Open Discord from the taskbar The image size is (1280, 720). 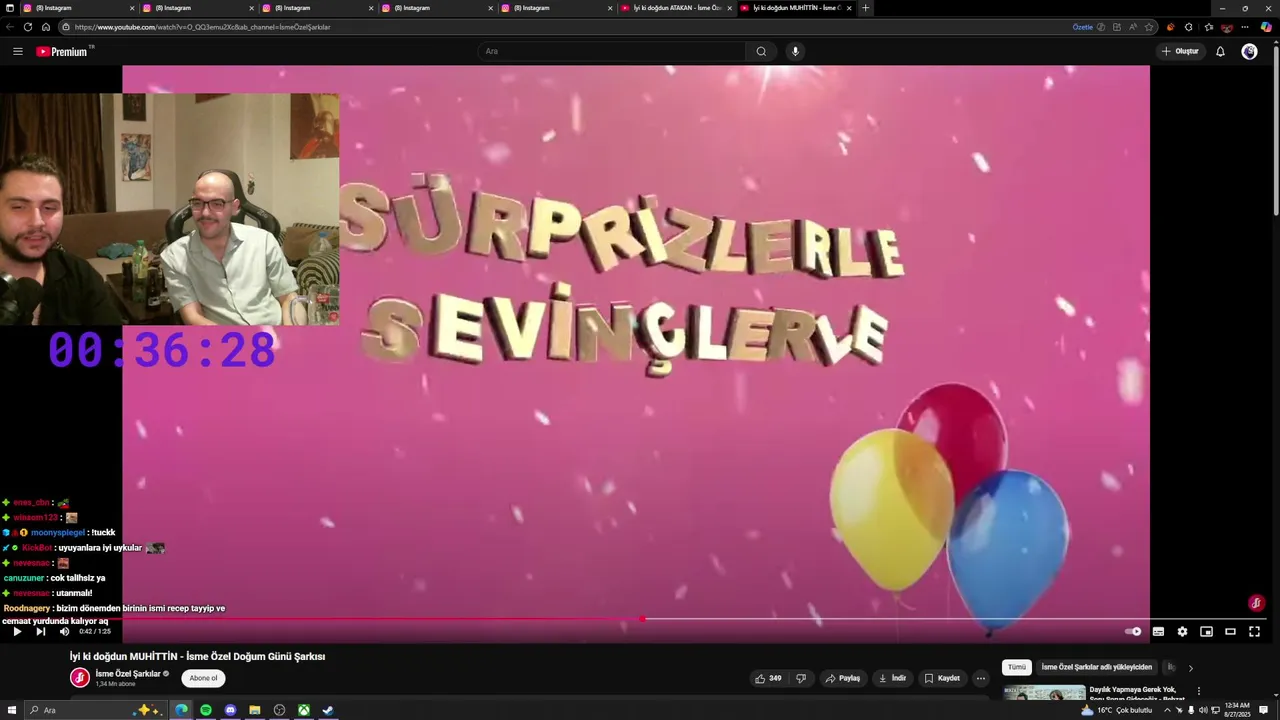[230, 710]
